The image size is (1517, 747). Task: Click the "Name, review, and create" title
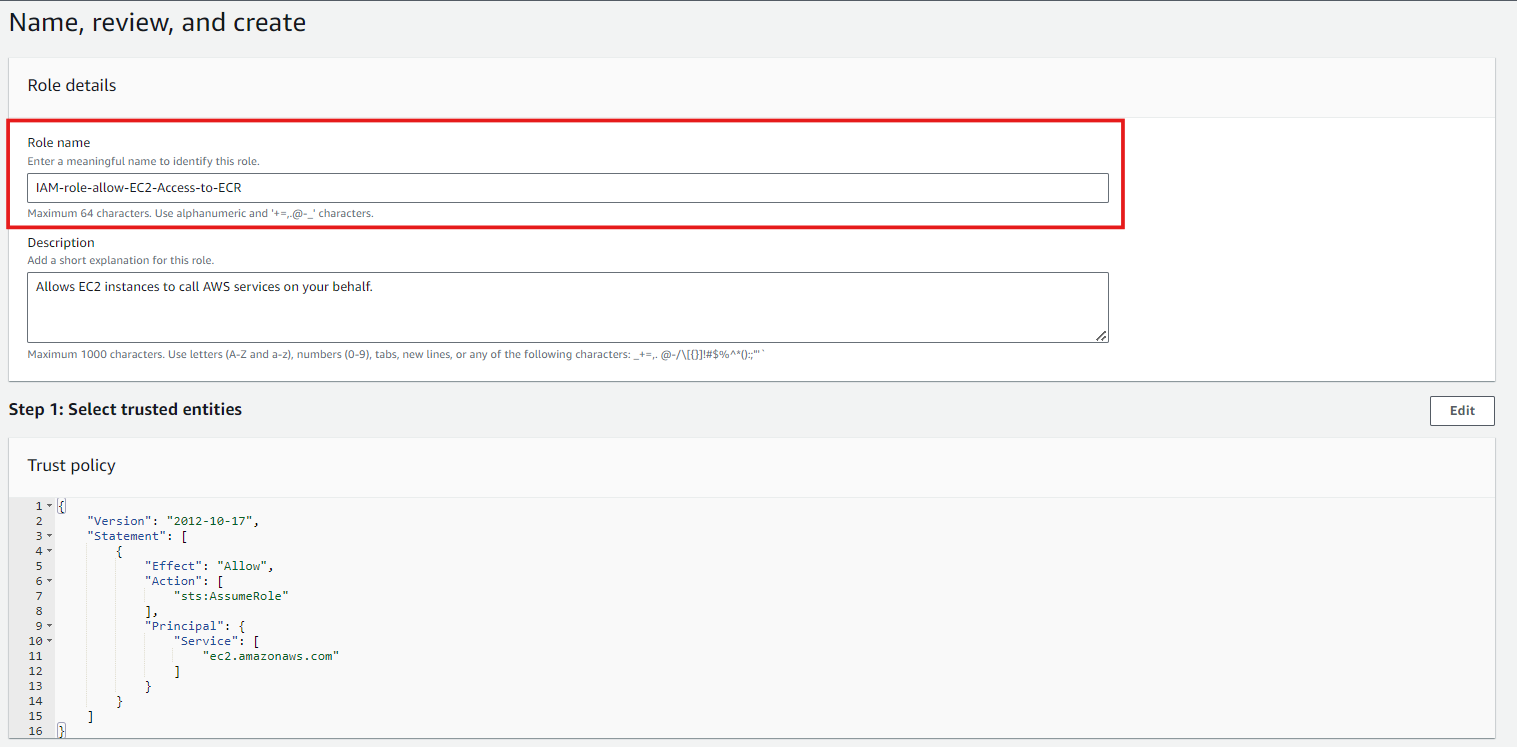[x=157, y=23]
